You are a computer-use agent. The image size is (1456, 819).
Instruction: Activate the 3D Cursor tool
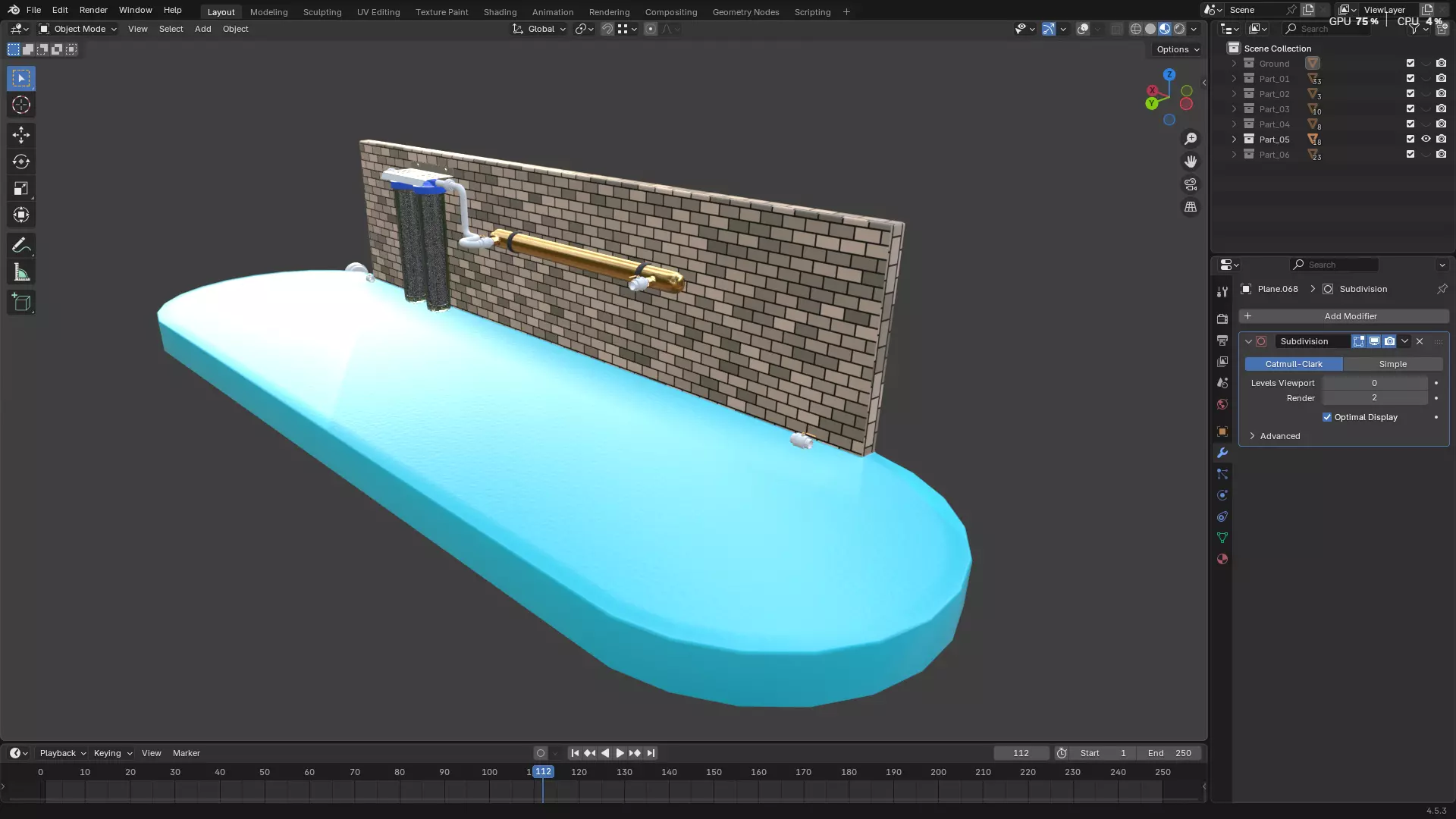[21, 105]
